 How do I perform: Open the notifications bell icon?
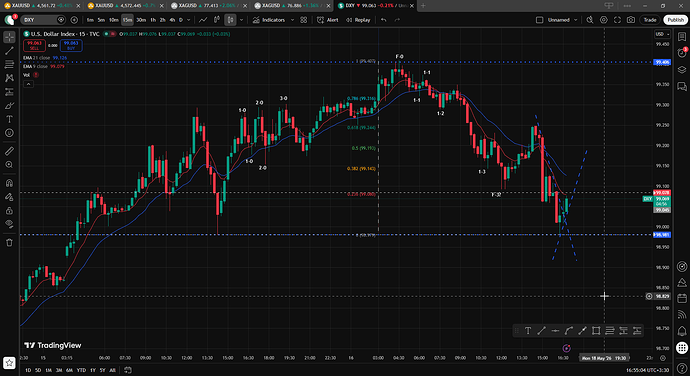682,331
